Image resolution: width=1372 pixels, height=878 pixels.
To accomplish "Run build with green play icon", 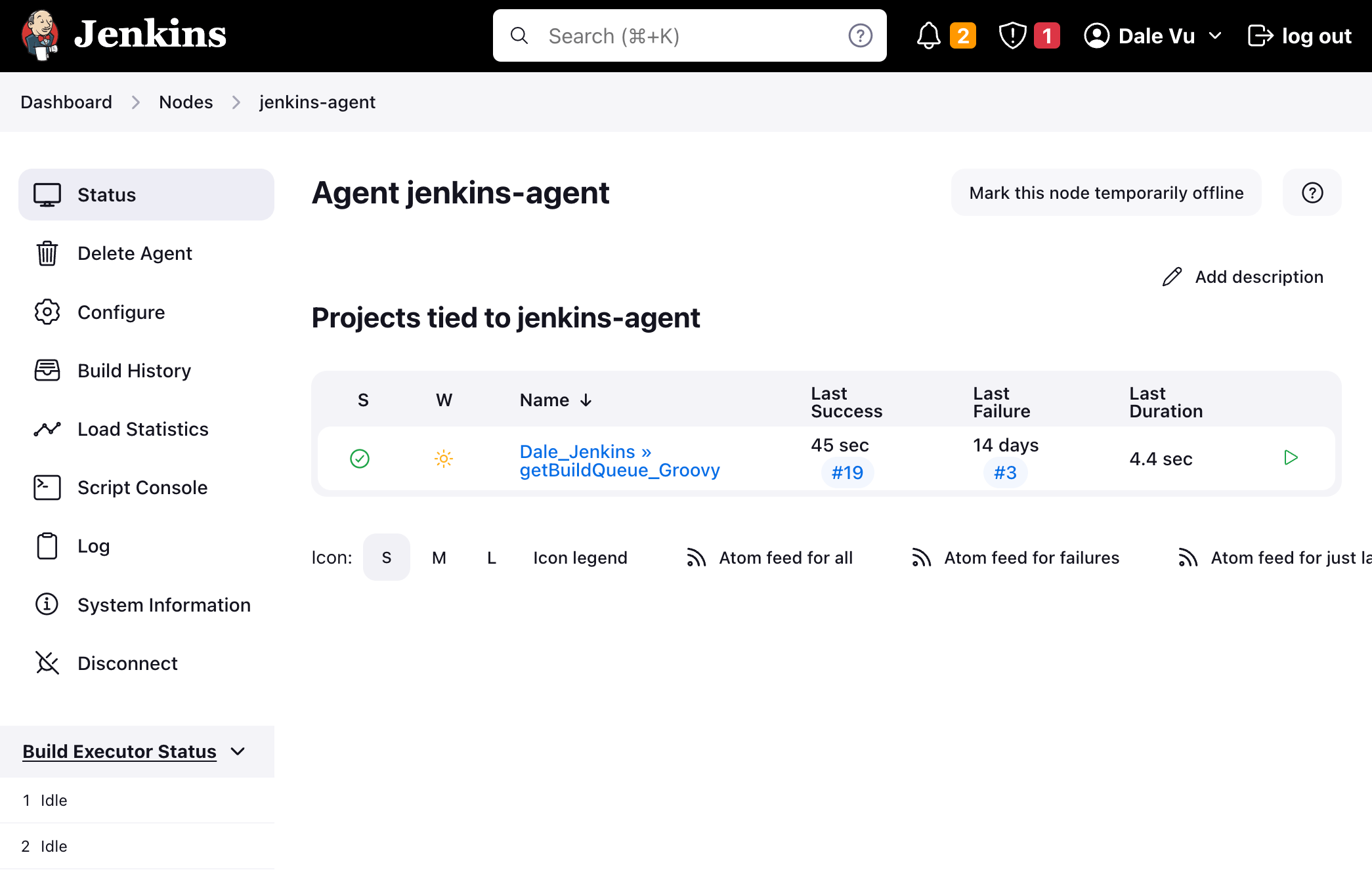I will [1291, 457].
